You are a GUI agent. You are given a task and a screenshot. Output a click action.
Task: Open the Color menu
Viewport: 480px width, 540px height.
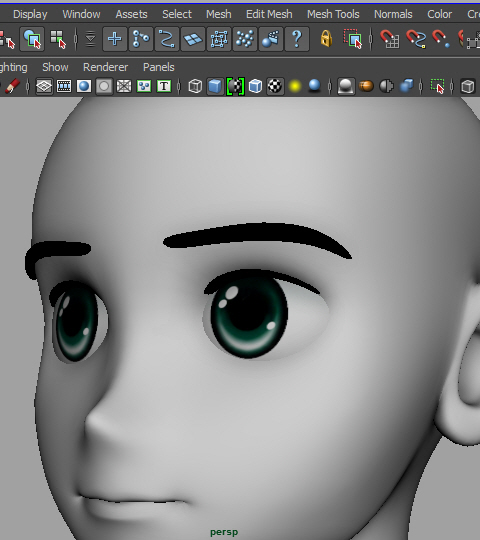(439, 14)
